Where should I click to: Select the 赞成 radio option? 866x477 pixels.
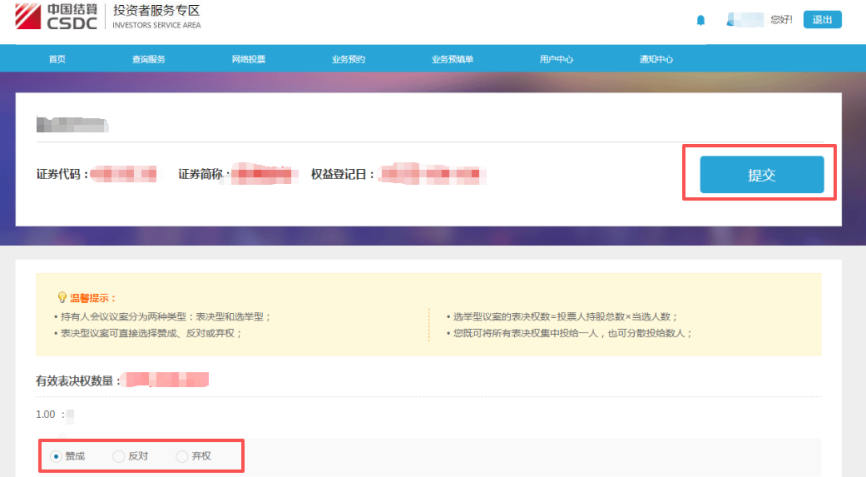click(x=56, y=456)
